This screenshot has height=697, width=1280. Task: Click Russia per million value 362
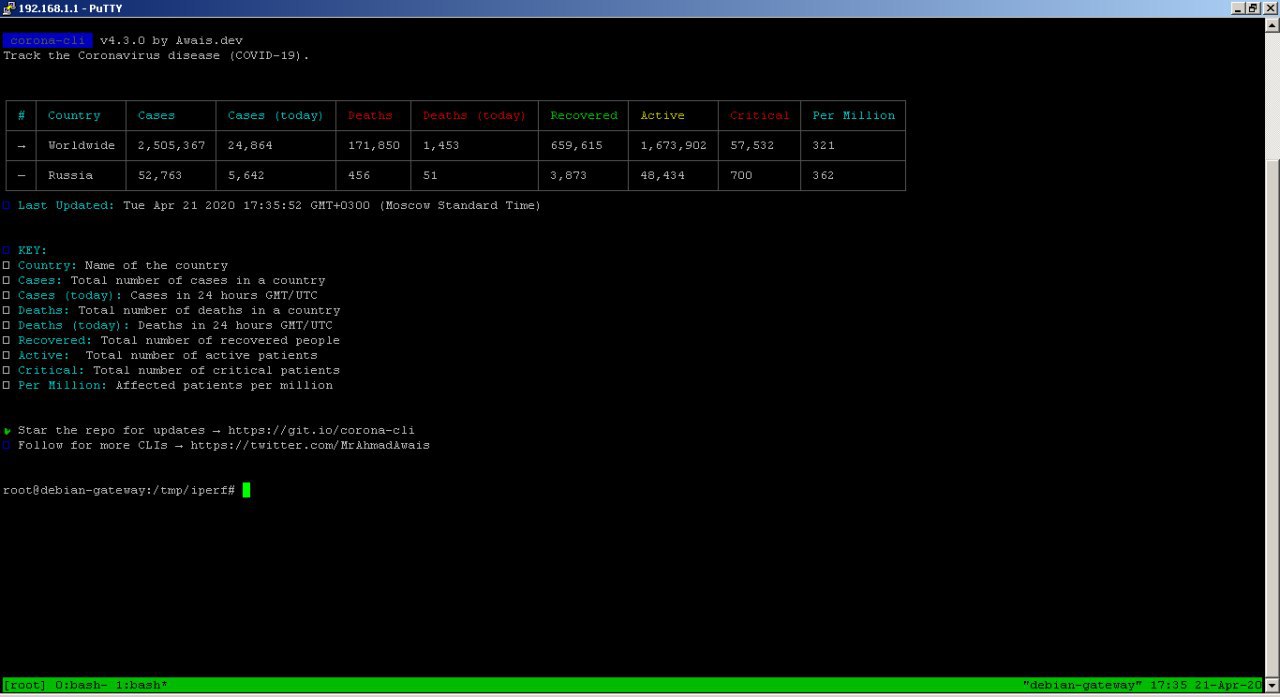click(824, 176)
